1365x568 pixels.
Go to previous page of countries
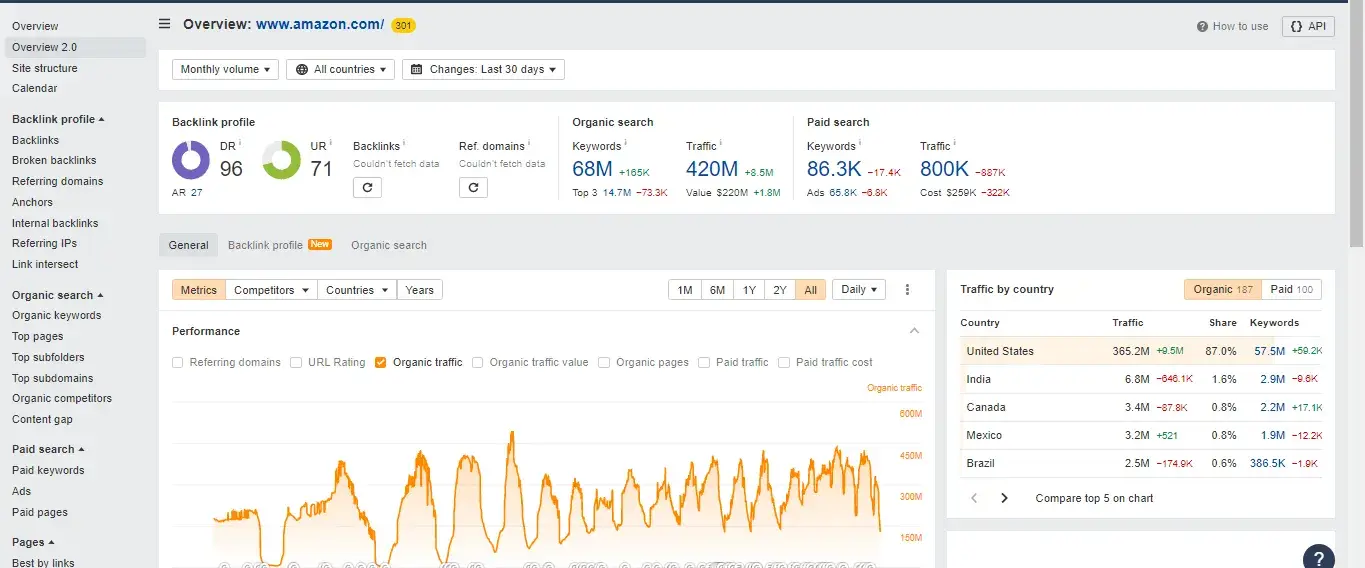point(974,498)
